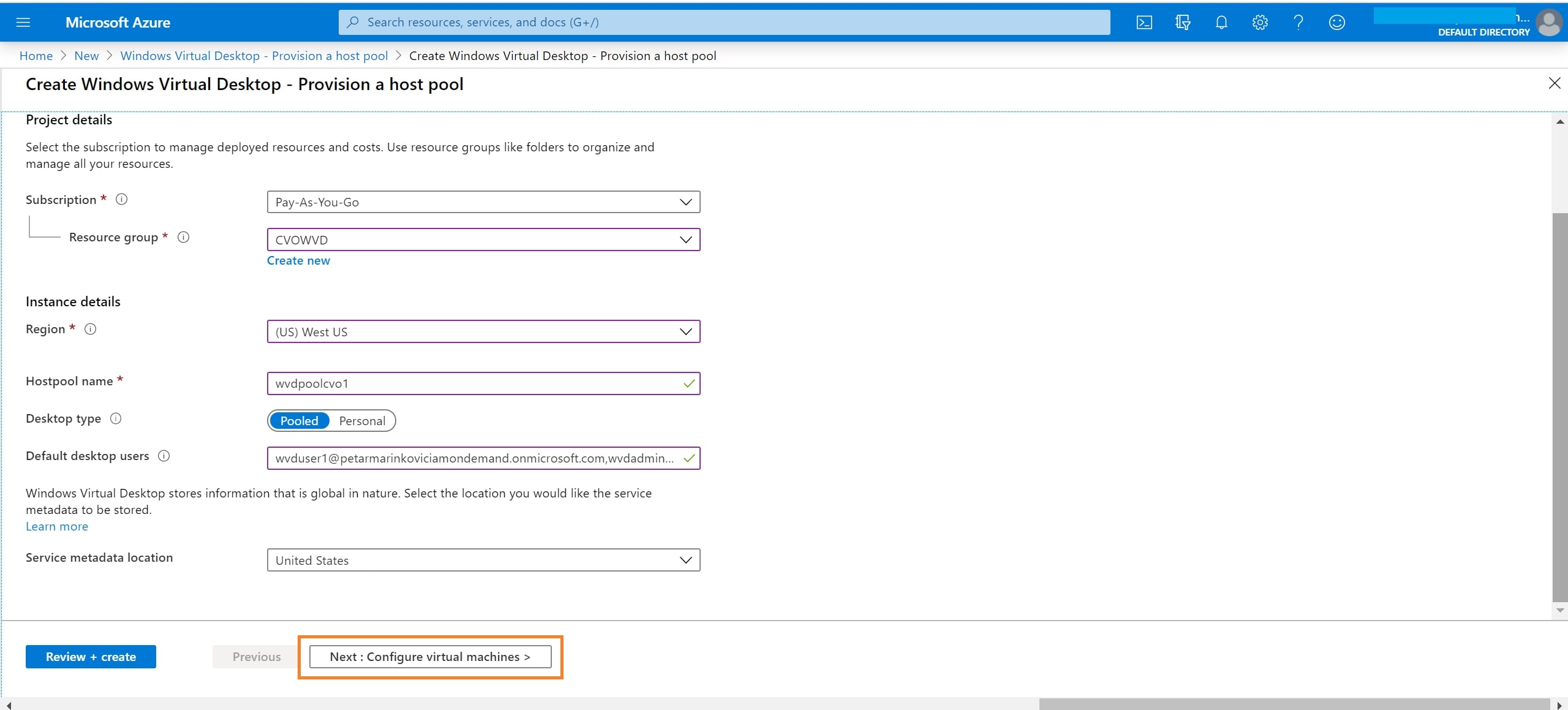Open the Region dropdown
Image resolution: width=1568 pixels, height=710 pixels.
tap(483, 331)
